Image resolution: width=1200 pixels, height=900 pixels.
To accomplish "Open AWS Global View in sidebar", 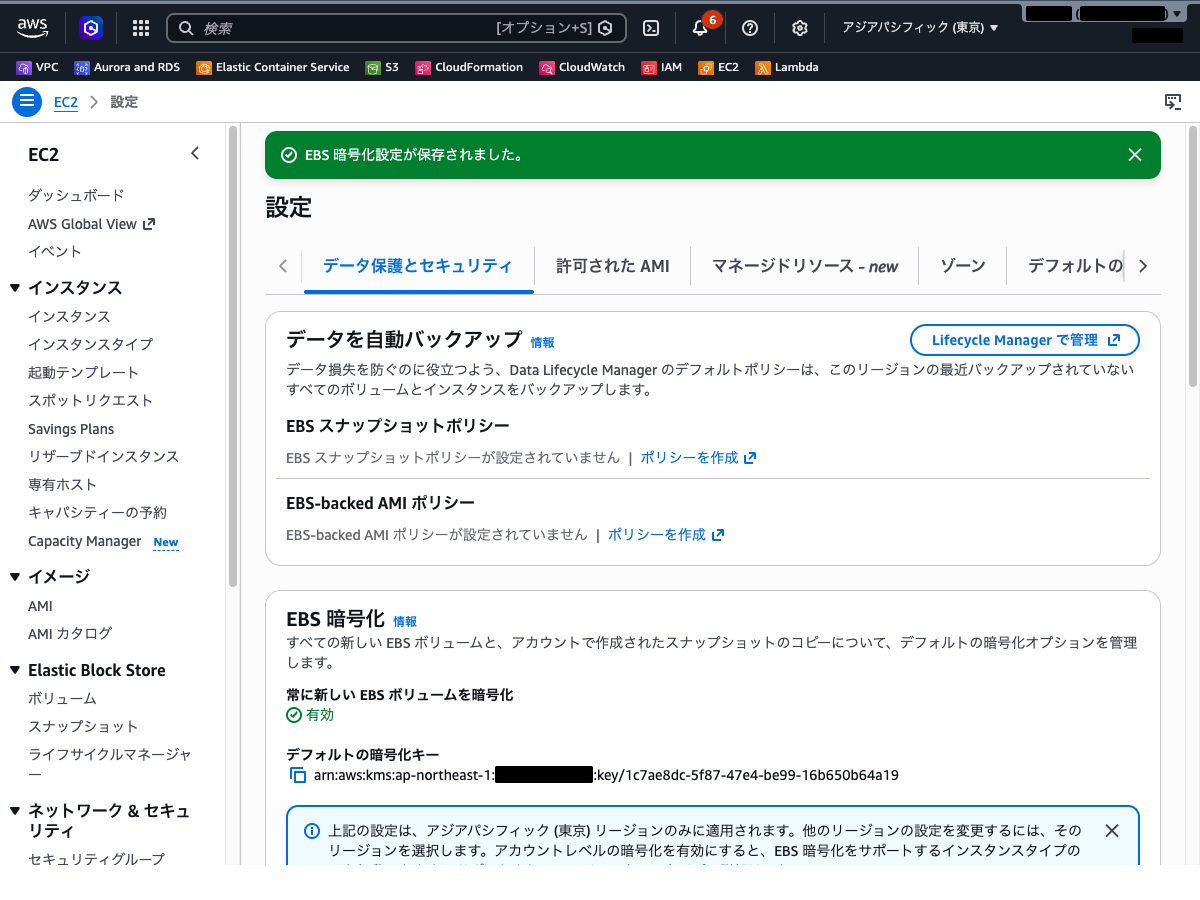I will (x=91, y=224).
